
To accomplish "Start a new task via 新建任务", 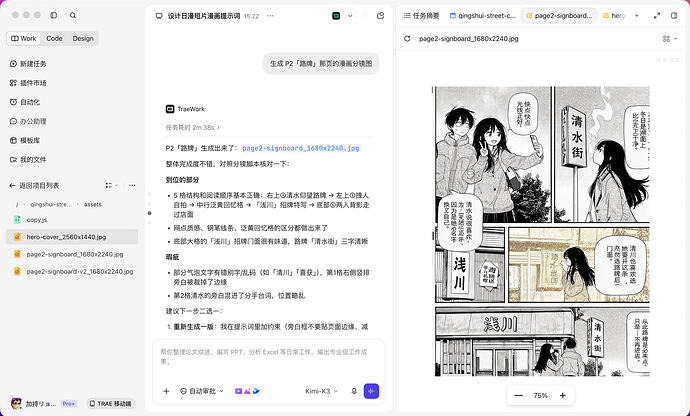I will click(x=28, y=64).
